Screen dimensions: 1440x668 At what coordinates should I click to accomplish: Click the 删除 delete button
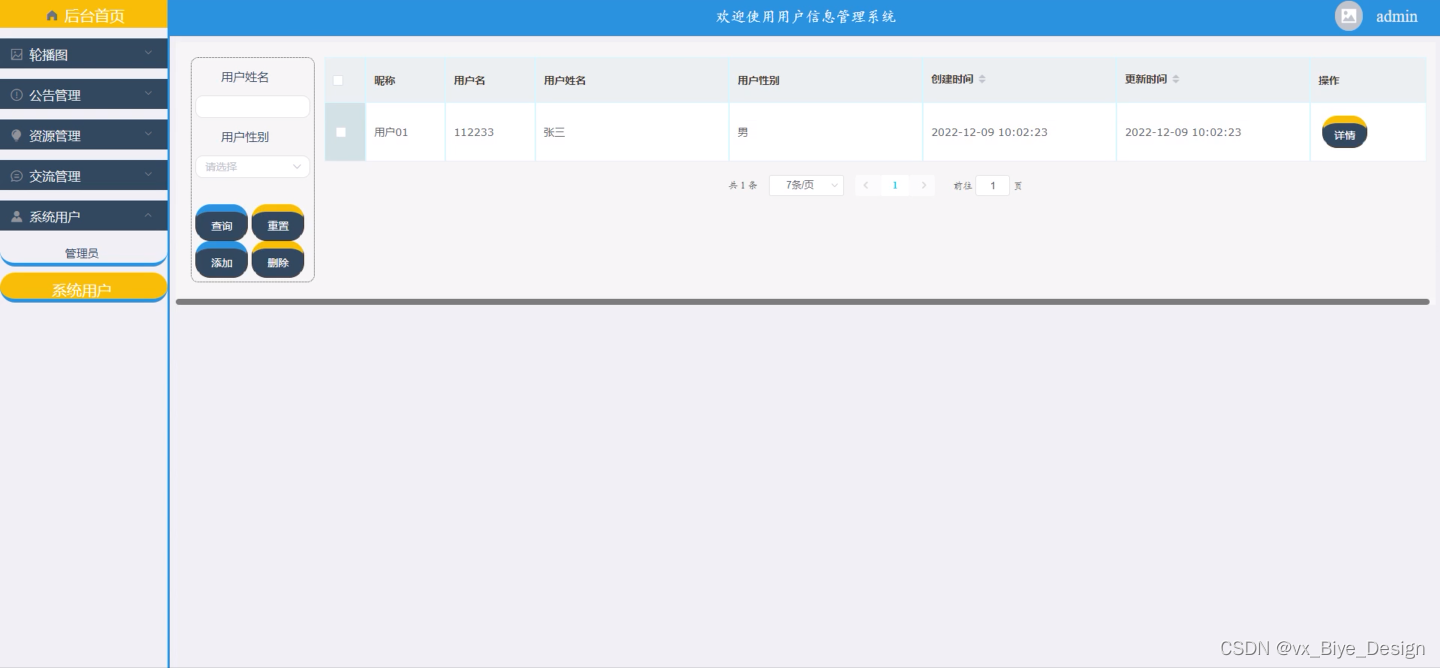[x=278, y=260]
